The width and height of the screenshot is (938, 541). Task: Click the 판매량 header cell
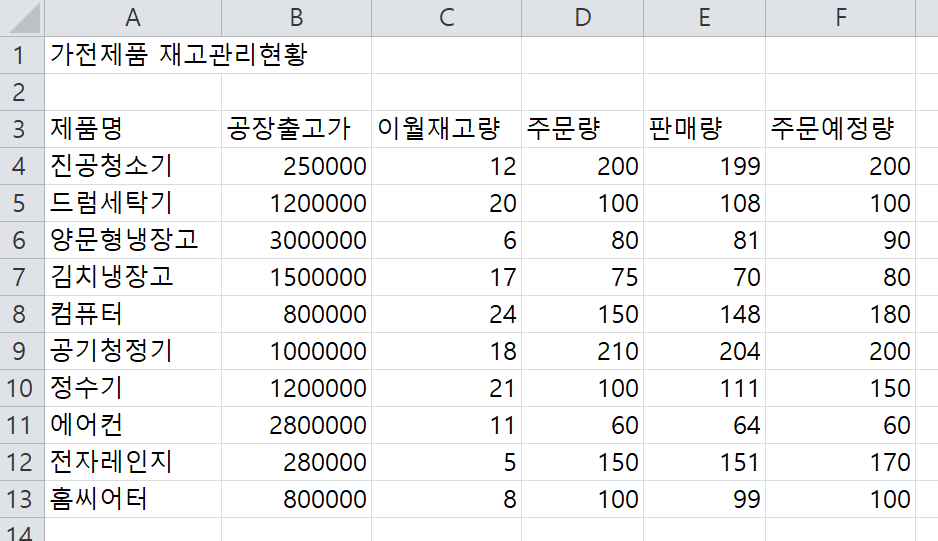[x=705, y=129]
